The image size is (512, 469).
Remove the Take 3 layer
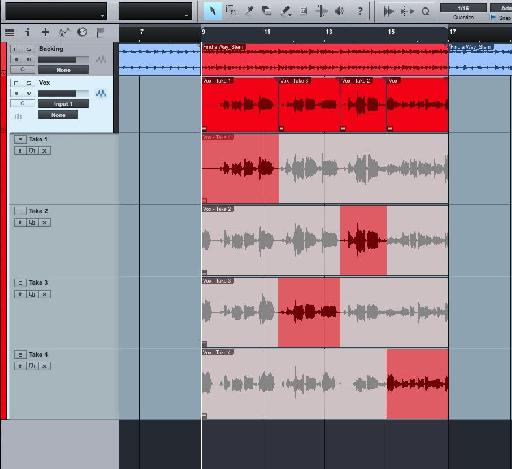[44, 294]
